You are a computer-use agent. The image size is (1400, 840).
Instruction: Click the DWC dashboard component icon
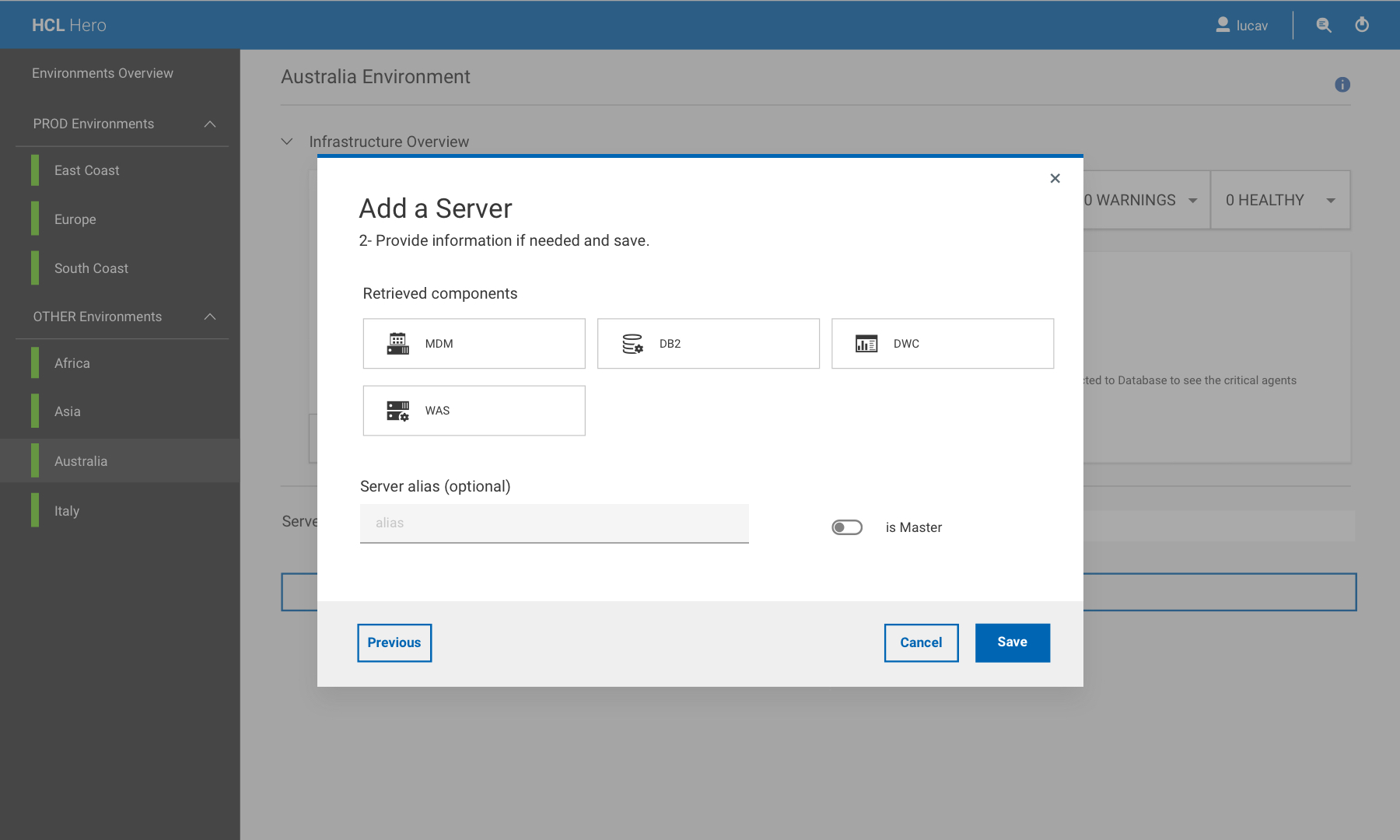click(x=866, y=344)
